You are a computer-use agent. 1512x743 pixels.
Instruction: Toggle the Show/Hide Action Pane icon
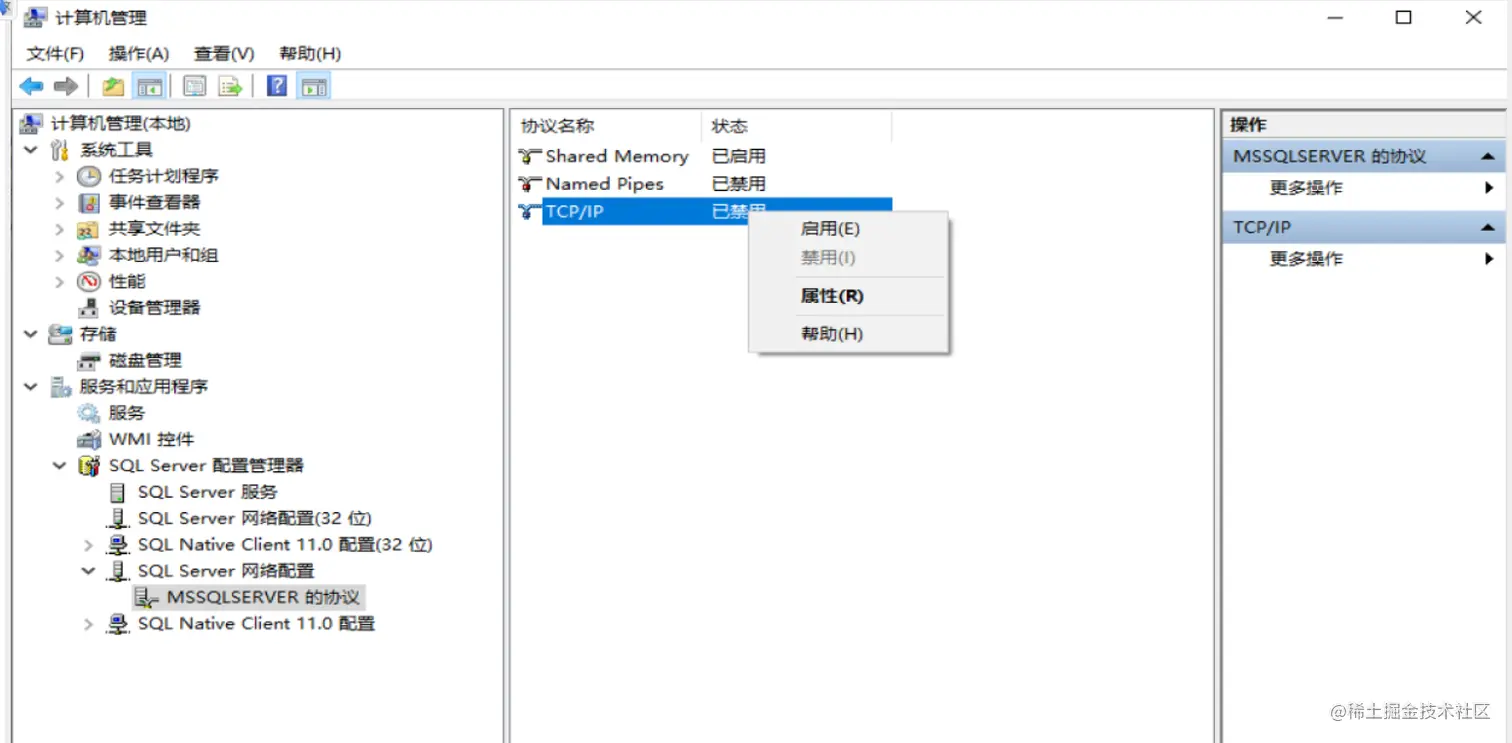314,87
